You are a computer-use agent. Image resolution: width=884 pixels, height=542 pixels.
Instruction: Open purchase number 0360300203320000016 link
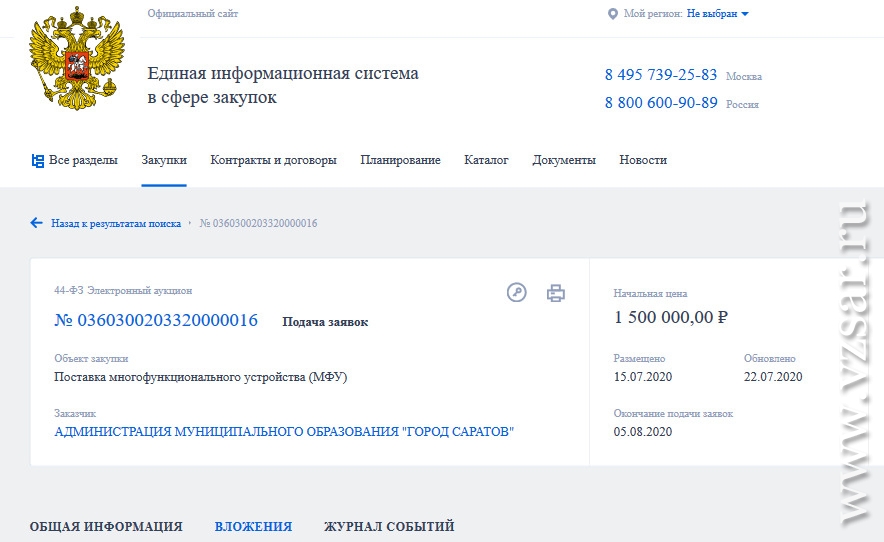[156, 320]
